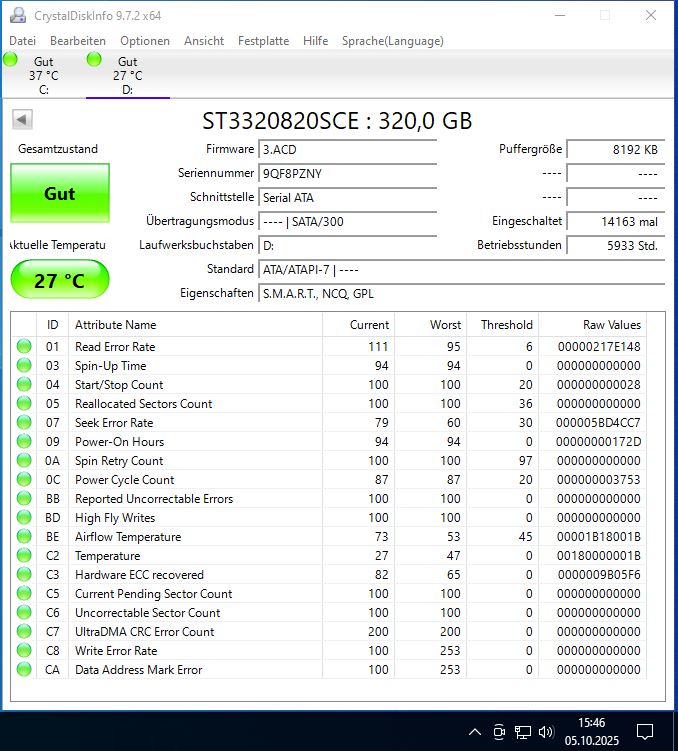
Task: Click status icon of Power Cycle Count
Action: pos(24,479)
